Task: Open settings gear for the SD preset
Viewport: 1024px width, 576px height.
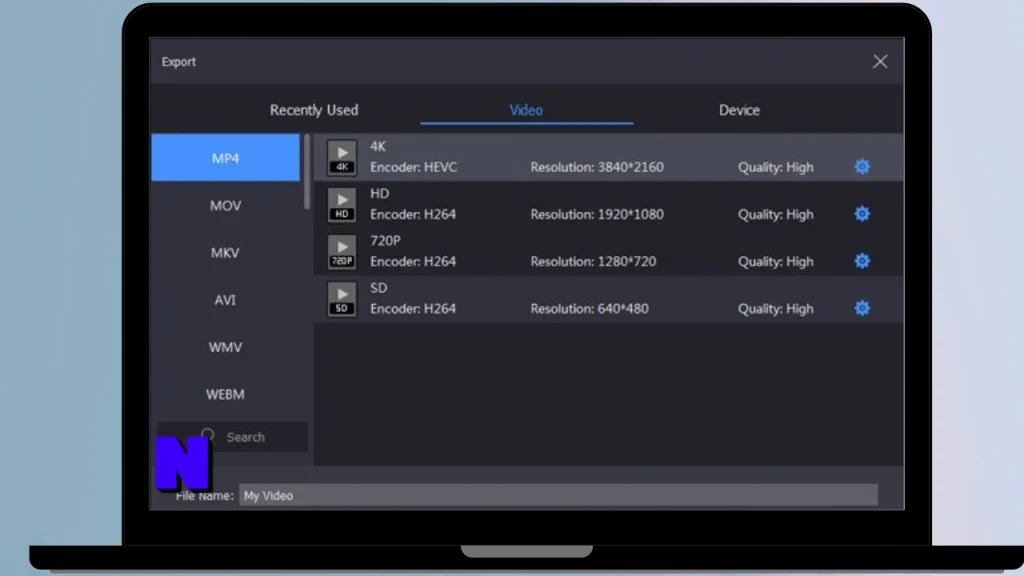Action: (862, 308)
